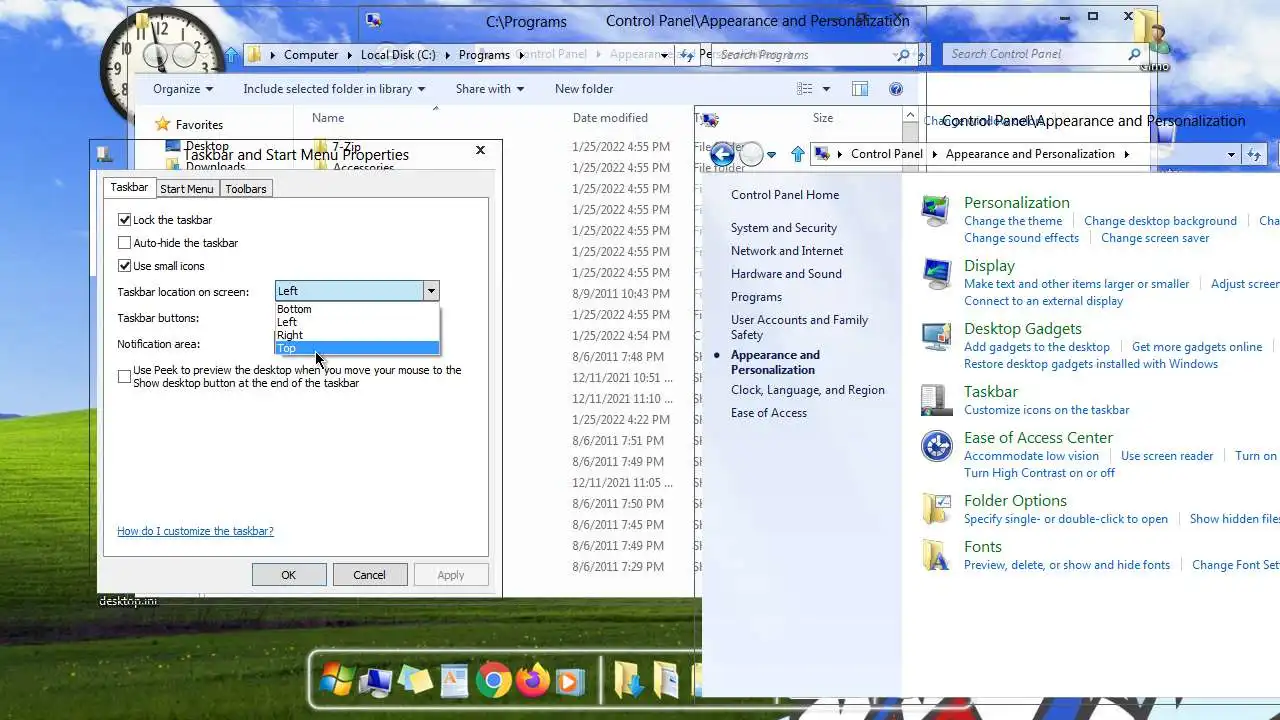The width and height of the screenshot is (1280, 720).
Task: Open Customize icons on the taskbar link
Action: point(1046,410)
